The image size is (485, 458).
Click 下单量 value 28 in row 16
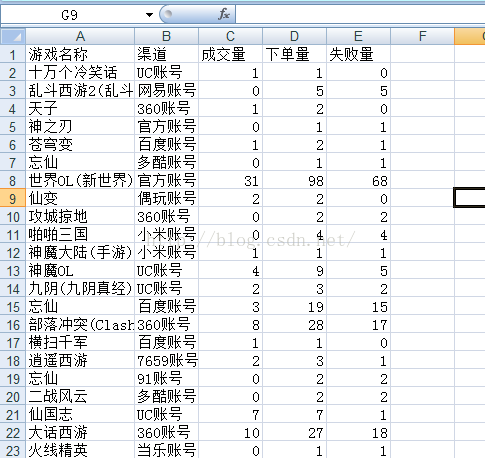(x=295, y=324)
